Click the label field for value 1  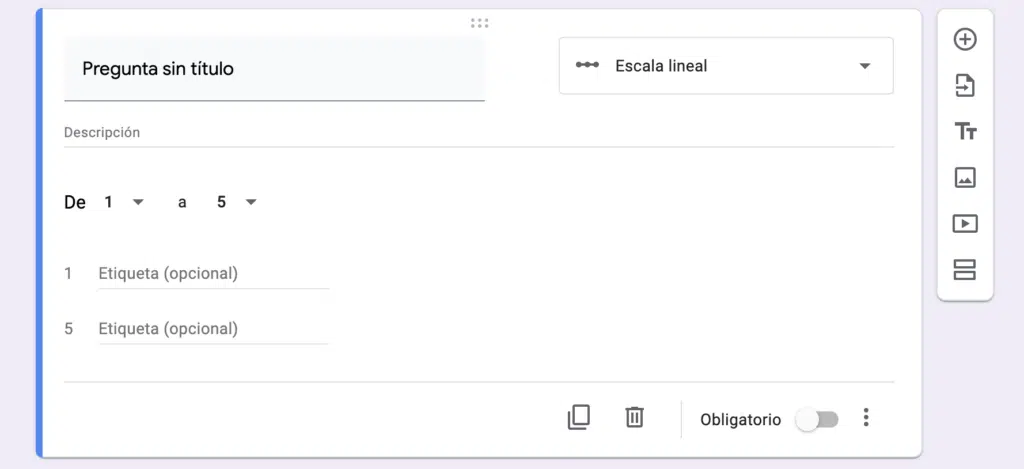click(x=213, y=273)
